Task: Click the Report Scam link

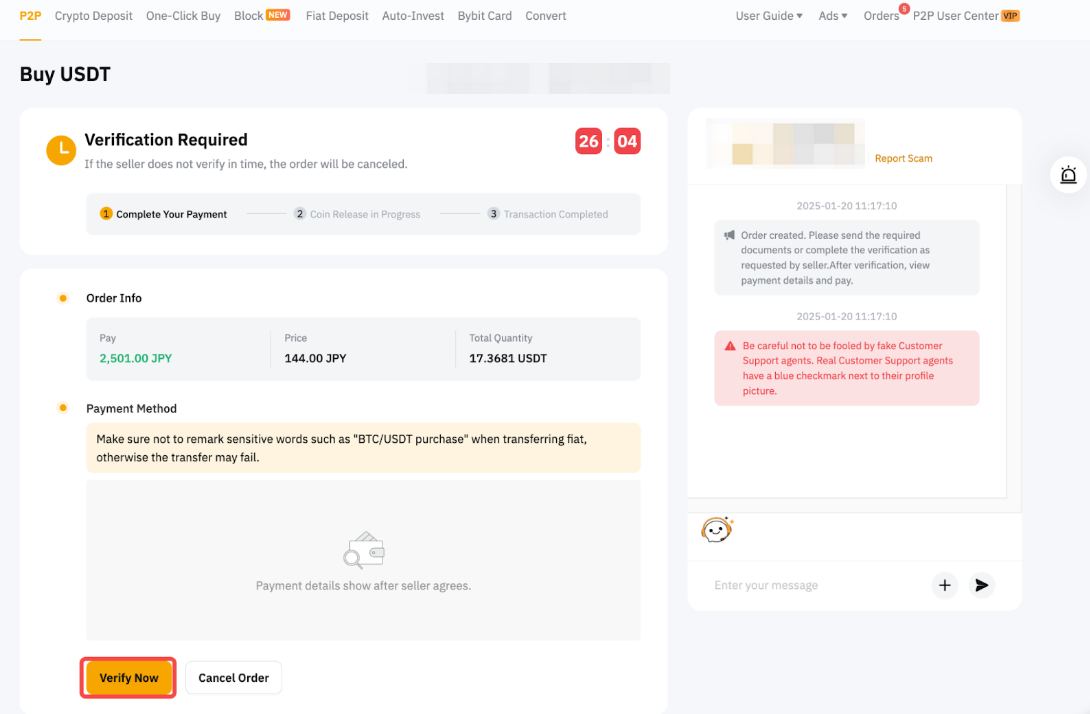Action: [903, 158]
